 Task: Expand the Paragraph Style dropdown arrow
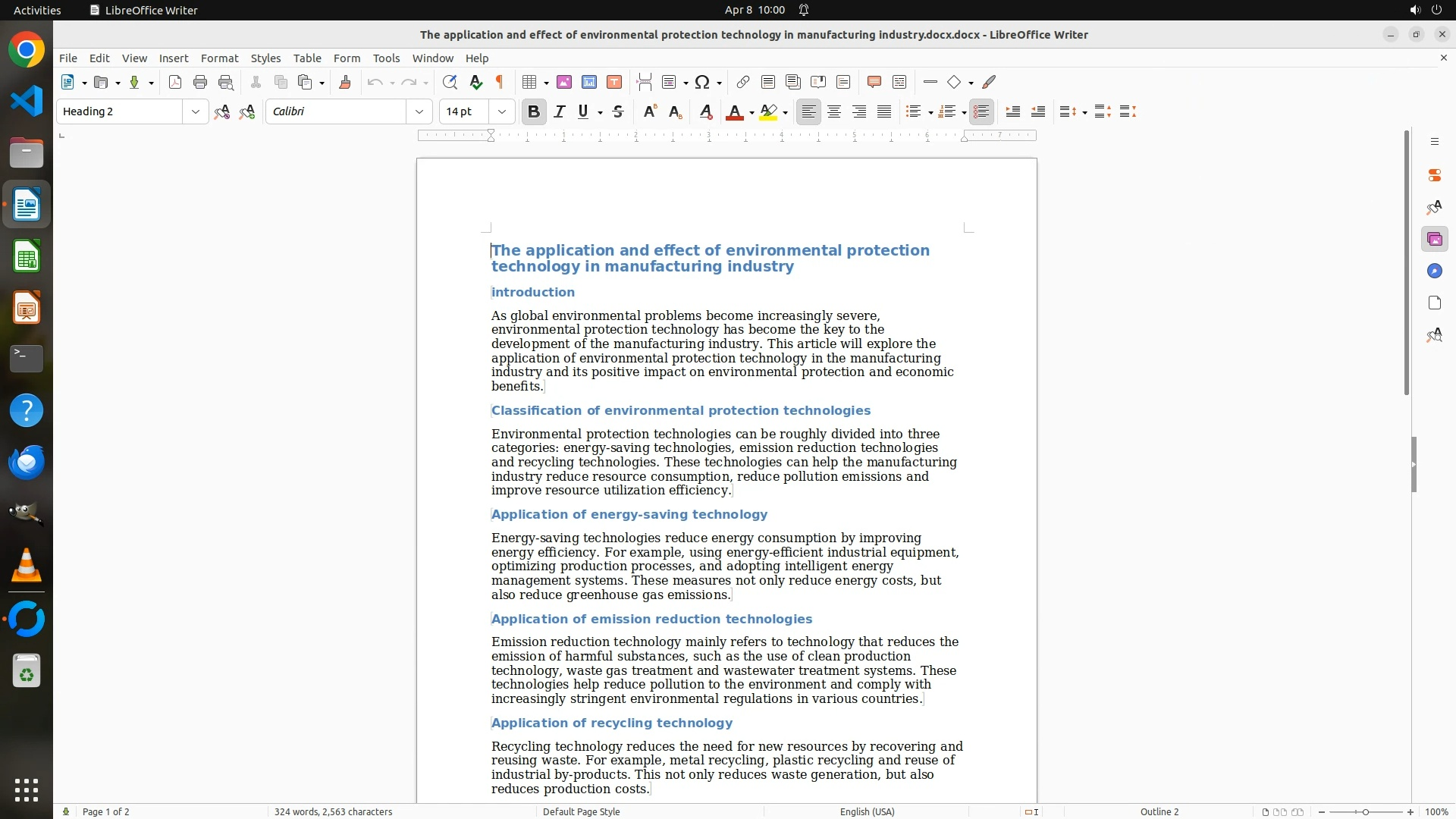pos(196,112)
